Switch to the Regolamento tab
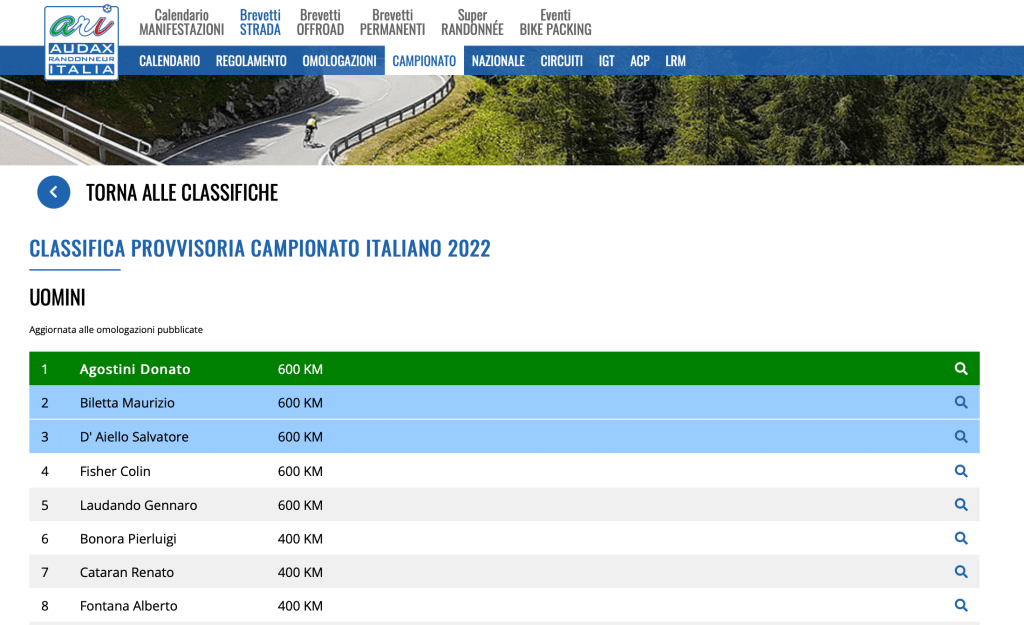1024x625 pixels. (251, 61)
